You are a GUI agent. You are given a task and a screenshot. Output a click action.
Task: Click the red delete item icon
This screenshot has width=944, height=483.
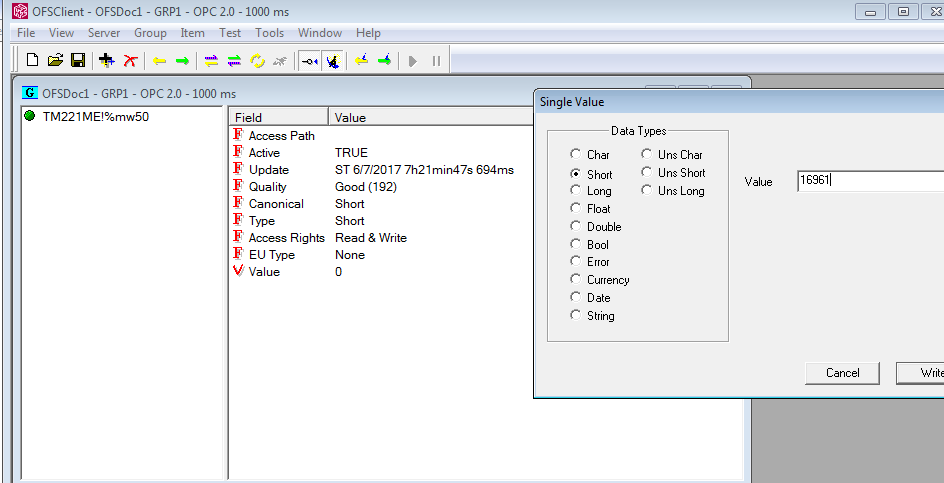[129, 61]
